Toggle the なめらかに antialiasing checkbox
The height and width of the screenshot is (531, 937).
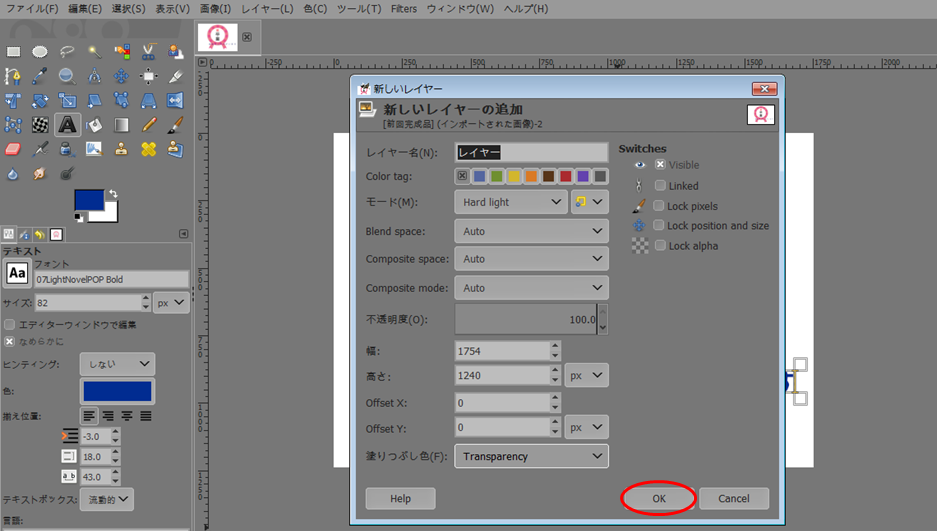click(x=10, y=341)
